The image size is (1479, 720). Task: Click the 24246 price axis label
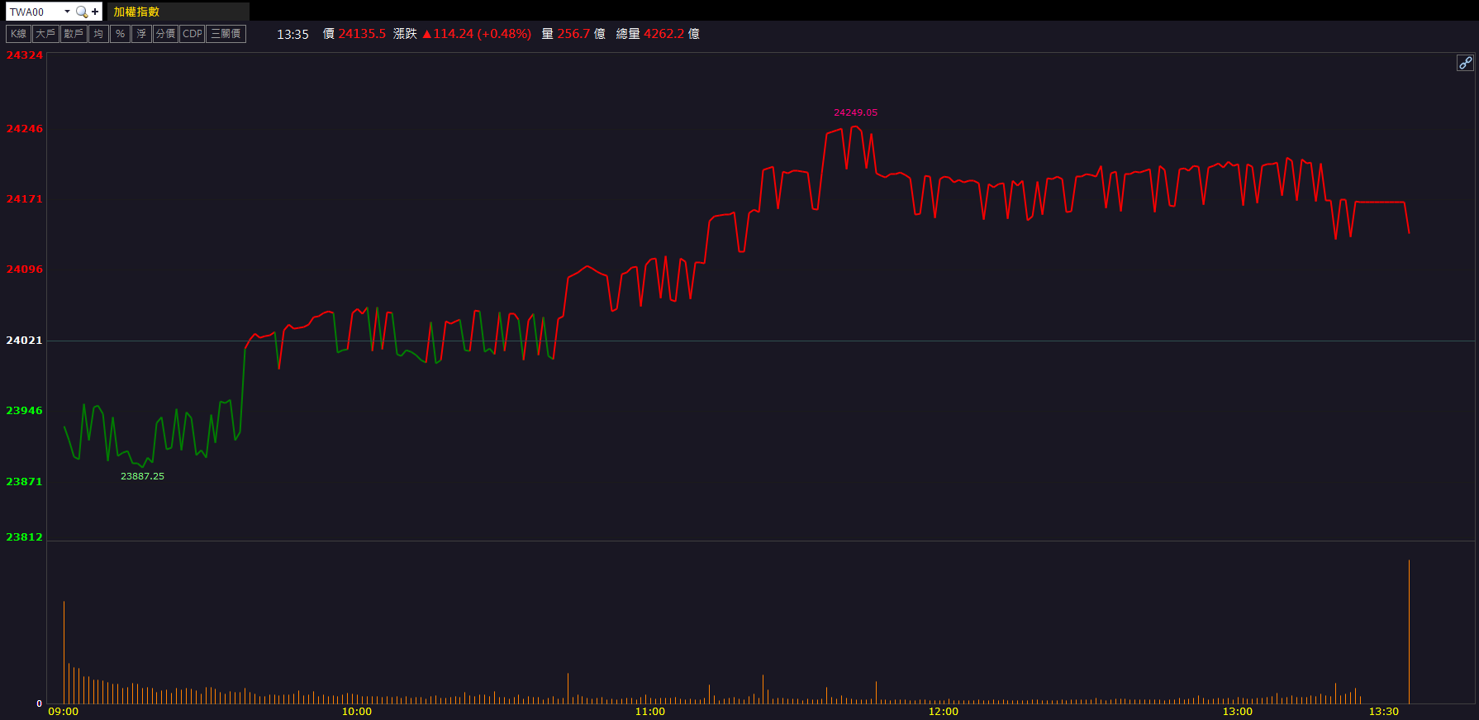(x=24, y=129)
